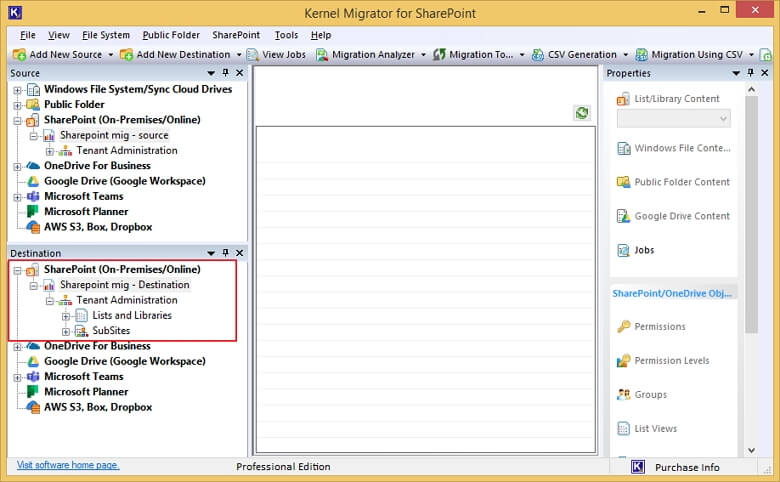Click List/Library Content icon in Properties
The width and height of the screenshot is (780, 482).
(623, 99)
